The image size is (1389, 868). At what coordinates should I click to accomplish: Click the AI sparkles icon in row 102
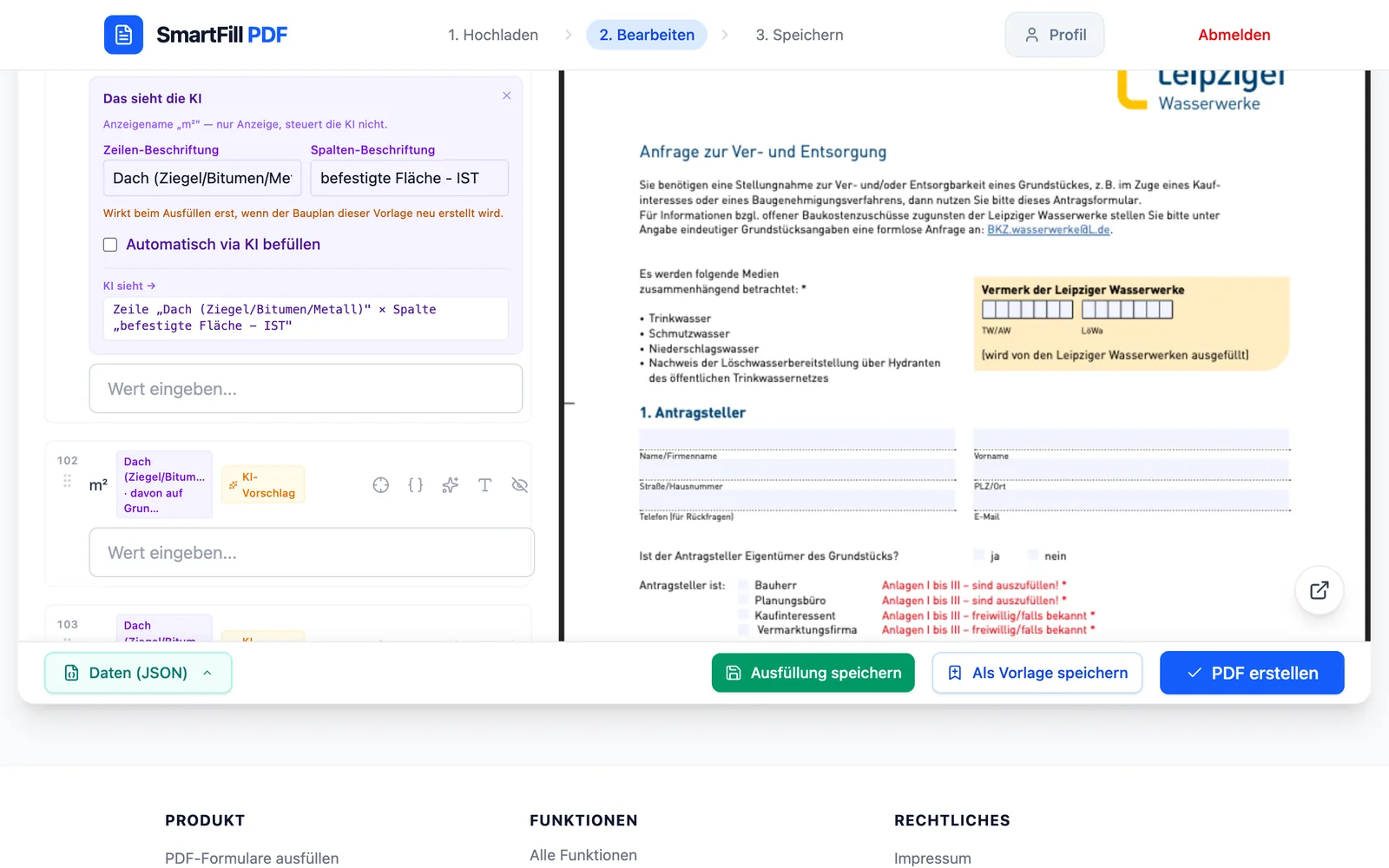pos(451,485)
